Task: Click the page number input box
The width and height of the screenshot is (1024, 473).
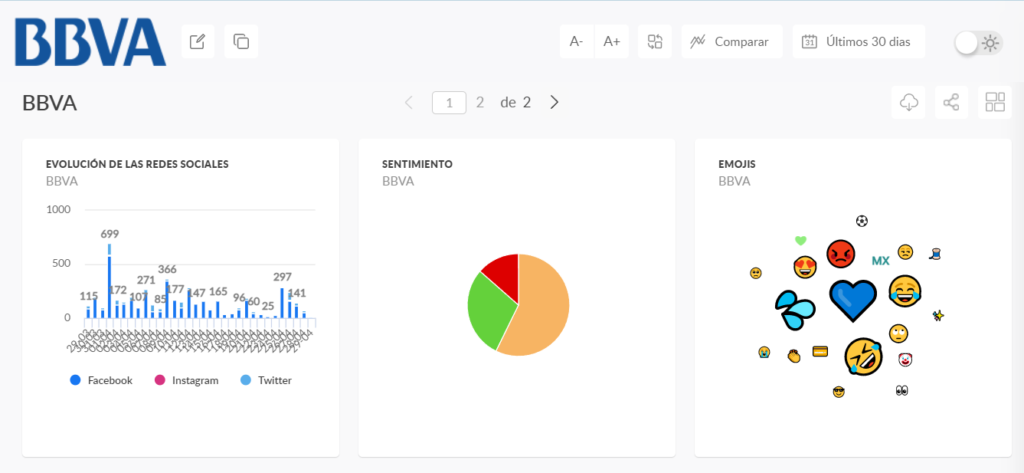Action: (x=449, y=103)
